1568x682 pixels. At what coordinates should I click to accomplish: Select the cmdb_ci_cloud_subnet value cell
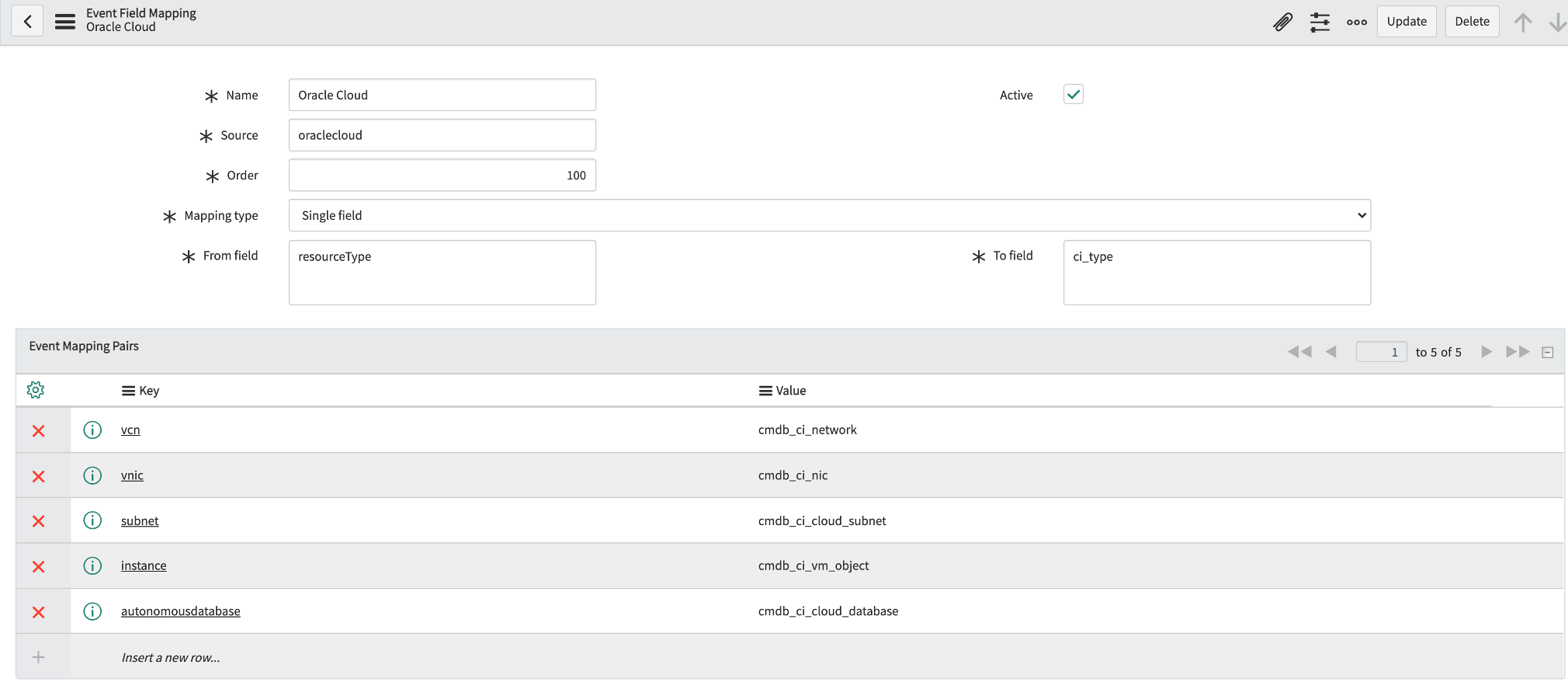click(822, 520)
